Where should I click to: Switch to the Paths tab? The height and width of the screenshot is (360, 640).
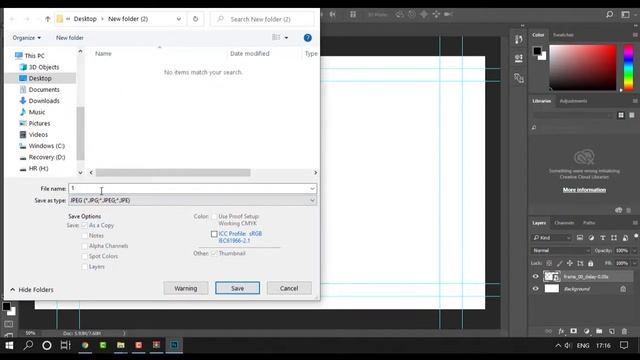point(589,223)
